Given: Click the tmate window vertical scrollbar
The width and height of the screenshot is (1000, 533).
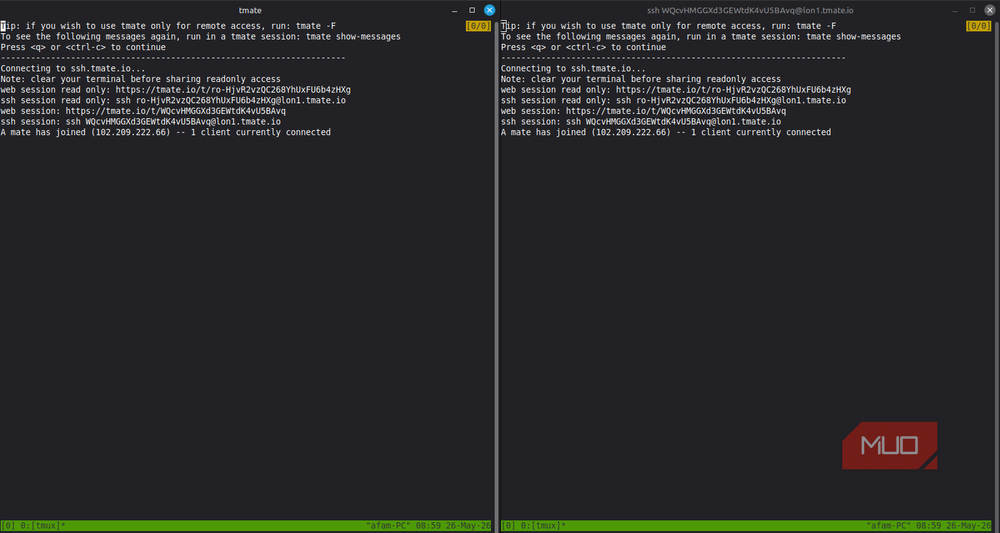Looking at the screenshot, I should click(x=496, y=275).
